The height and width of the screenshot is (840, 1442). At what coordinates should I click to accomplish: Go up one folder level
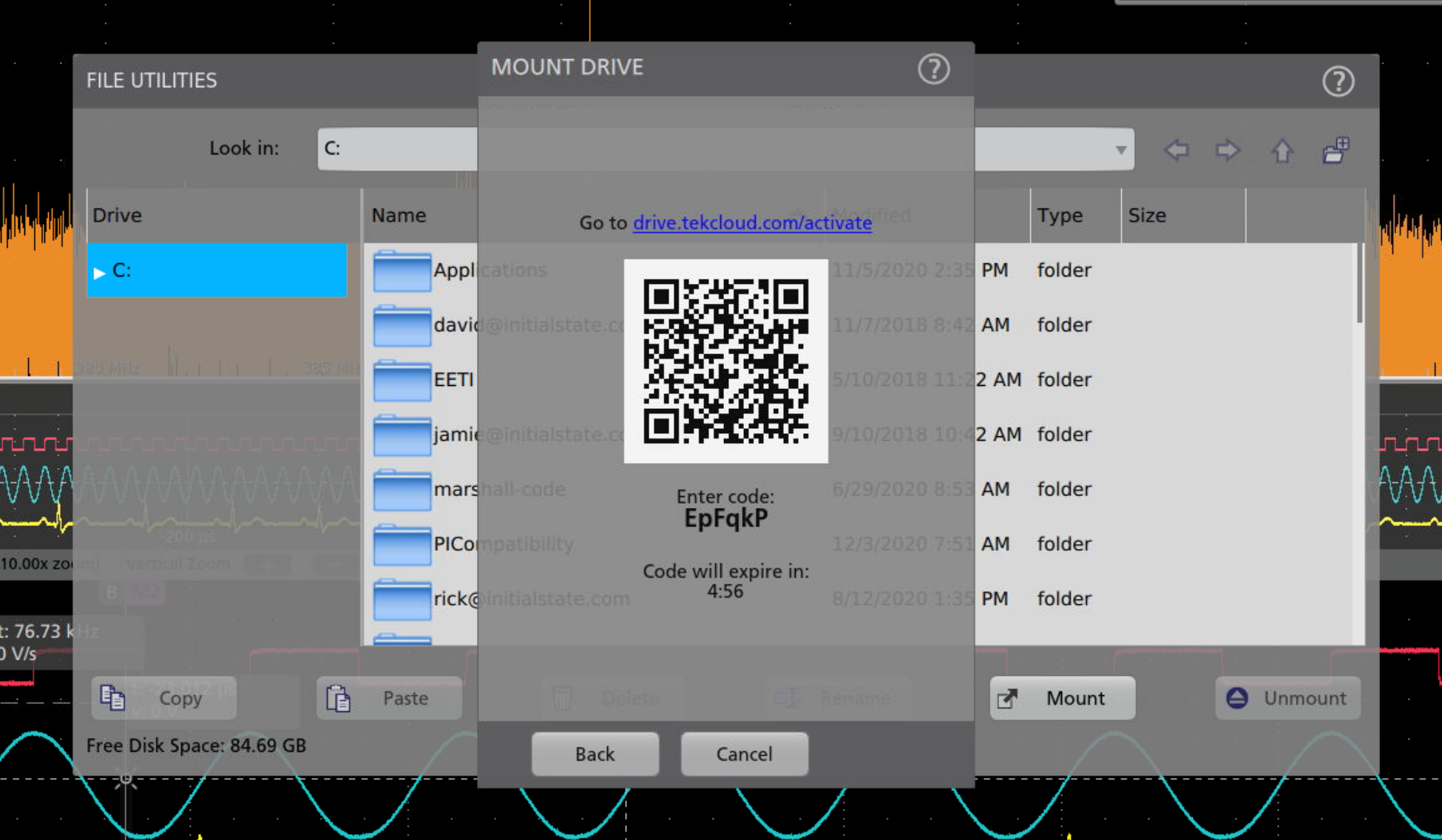click(1282, 151)
